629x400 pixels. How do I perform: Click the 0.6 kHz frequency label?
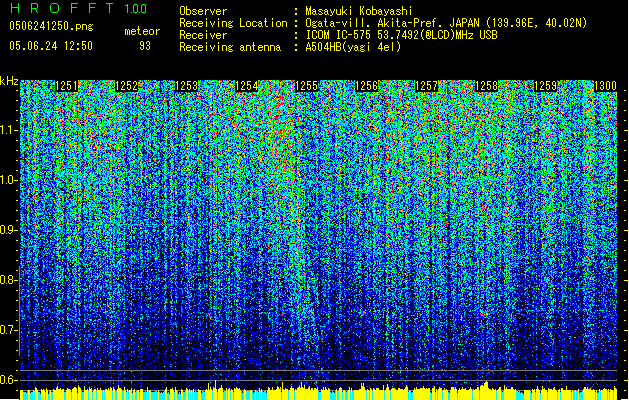(x=9, y=380)
